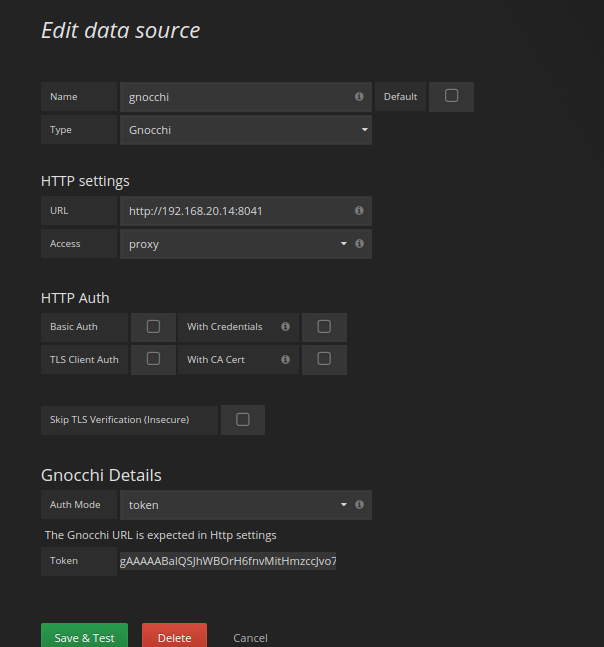Click the info icon beside Access dropdown
Image resolution: width=604 pixels, height=647 pixels.
click(x=359, y=243)
